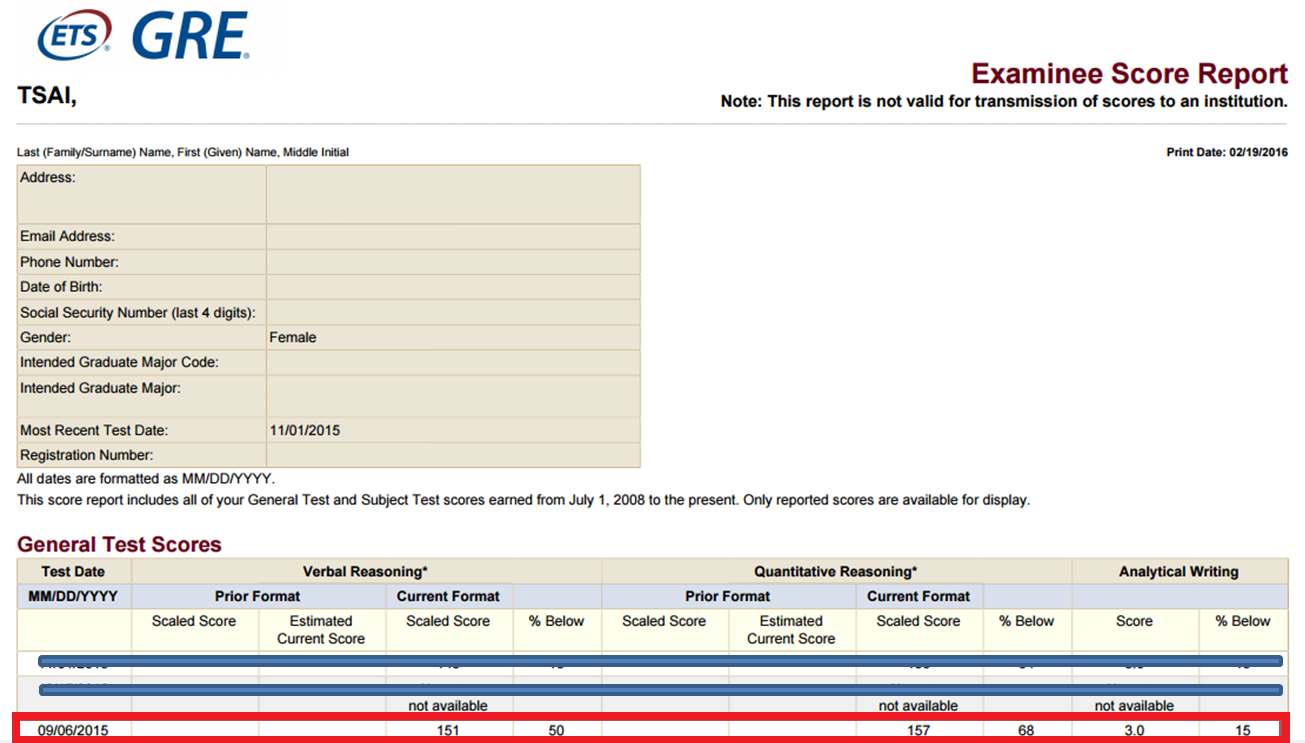Select the examinee name TSAI,
This screenshot has height=743, width=1305.
[47, 97]
